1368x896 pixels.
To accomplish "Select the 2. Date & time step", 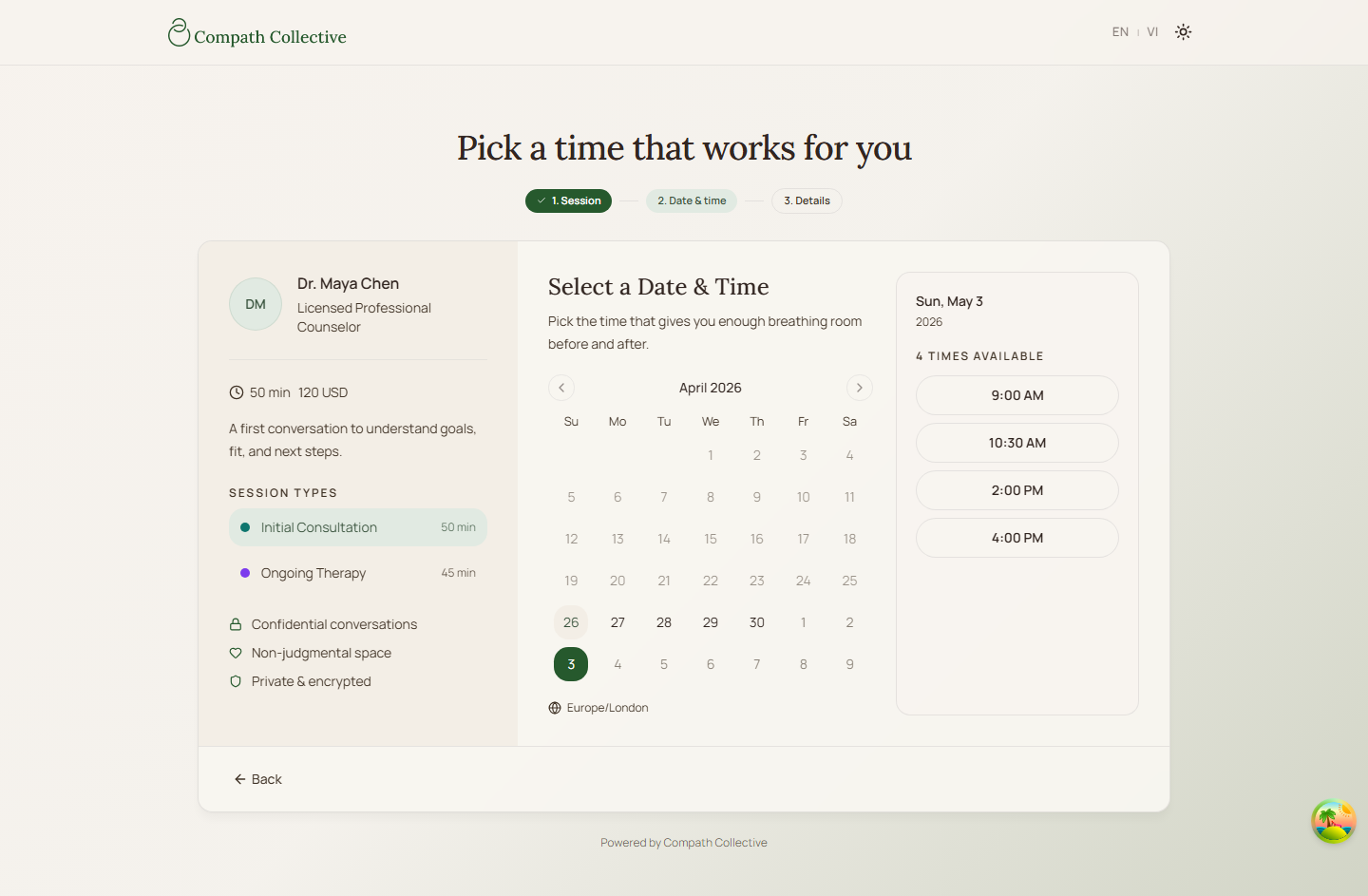I will tap(692, 200).
